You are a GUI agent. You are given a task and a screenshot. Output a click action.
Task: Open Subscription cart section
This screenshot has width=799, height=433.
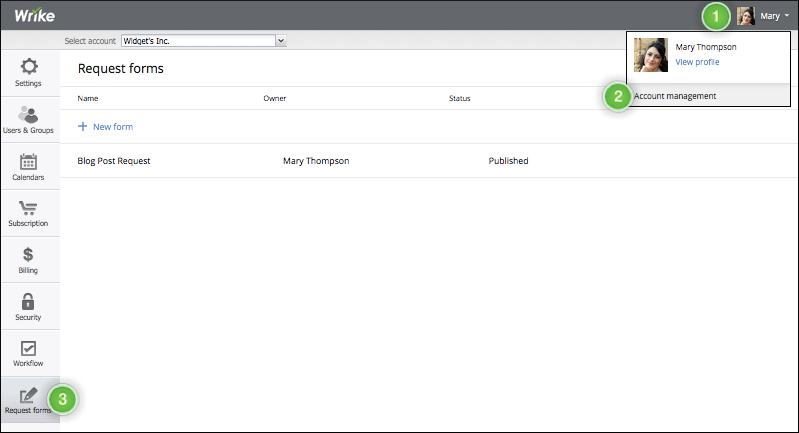pyautogui.click(x=29, y=213)
